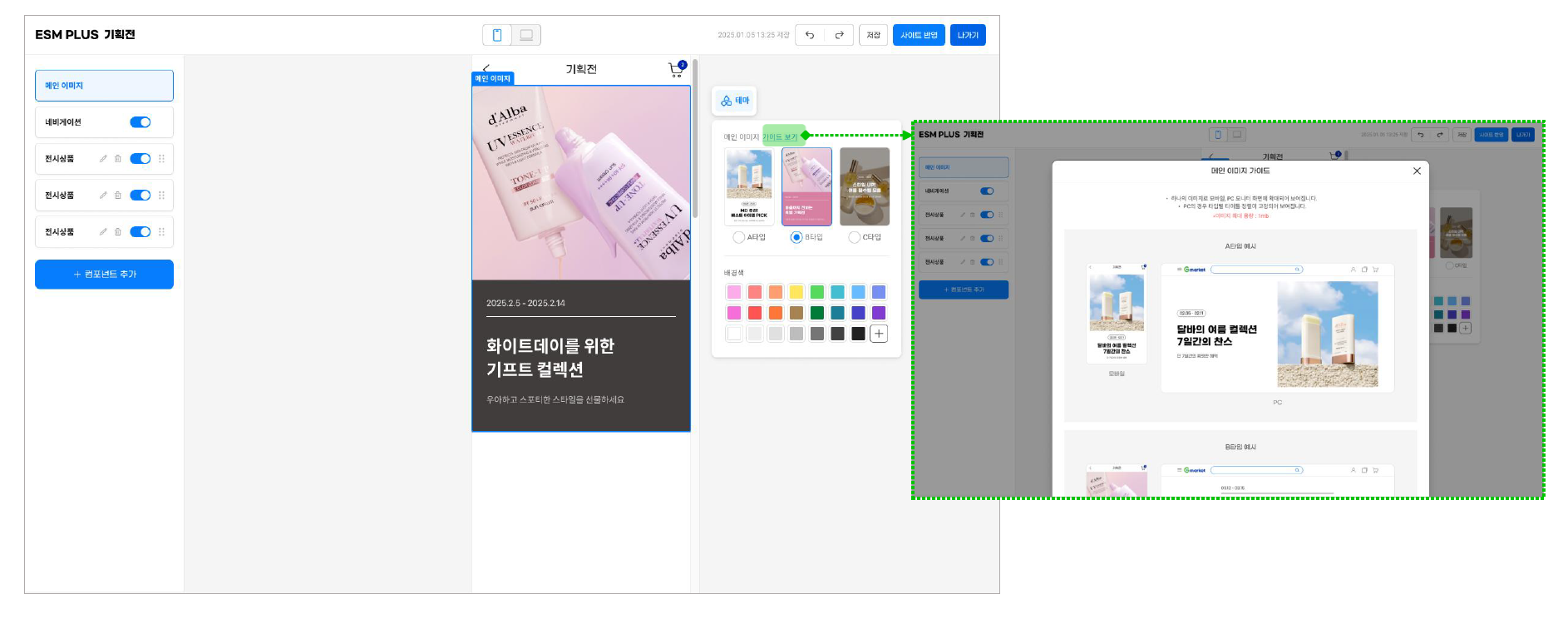
Task: Pick the yellow background color swatch
Action: [796, 292]
